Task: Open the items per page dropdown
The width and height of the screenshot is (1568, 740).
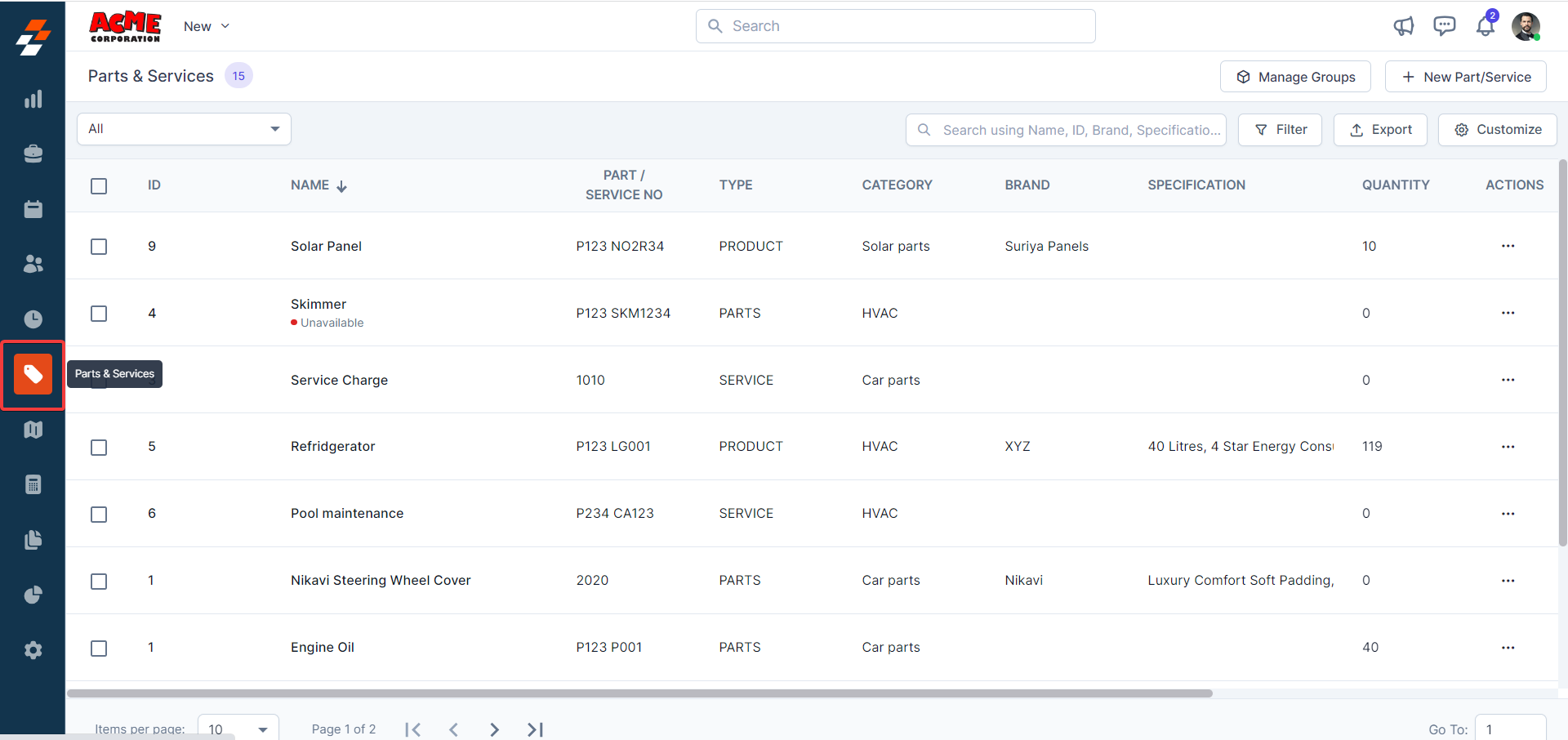Action: pos(238,729)
